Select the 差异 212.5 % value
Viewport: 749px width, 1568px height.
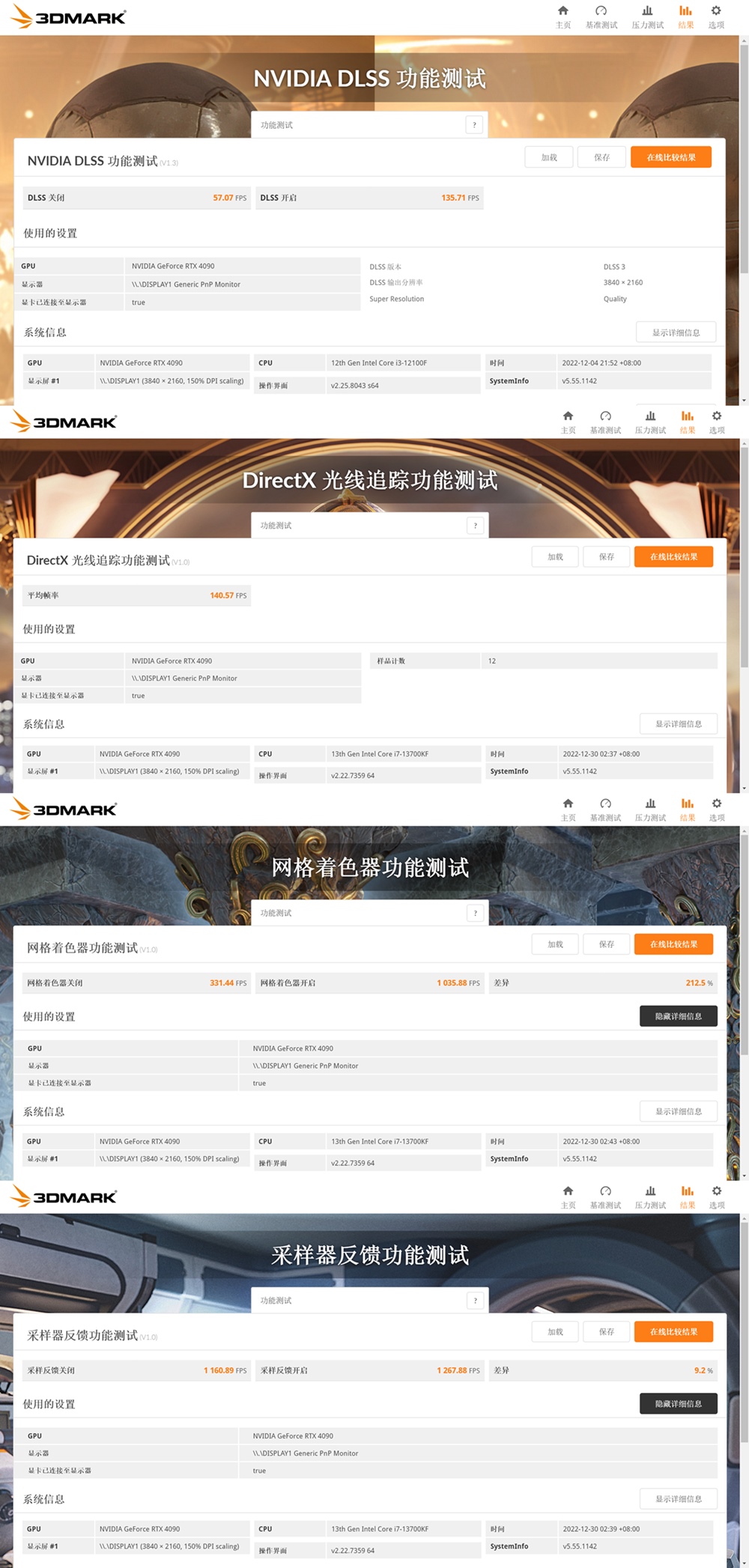point(603,982)
